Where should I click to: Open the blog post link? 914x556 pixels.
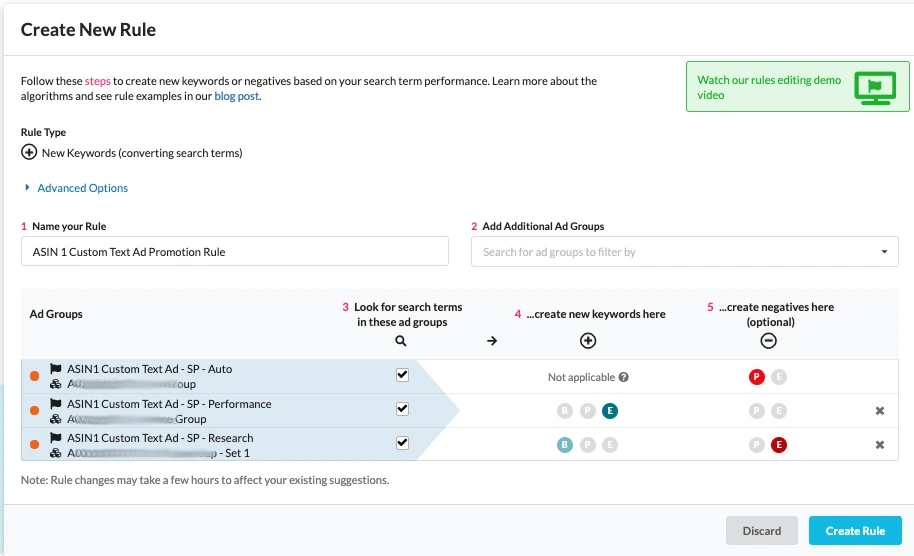(237, 97)
